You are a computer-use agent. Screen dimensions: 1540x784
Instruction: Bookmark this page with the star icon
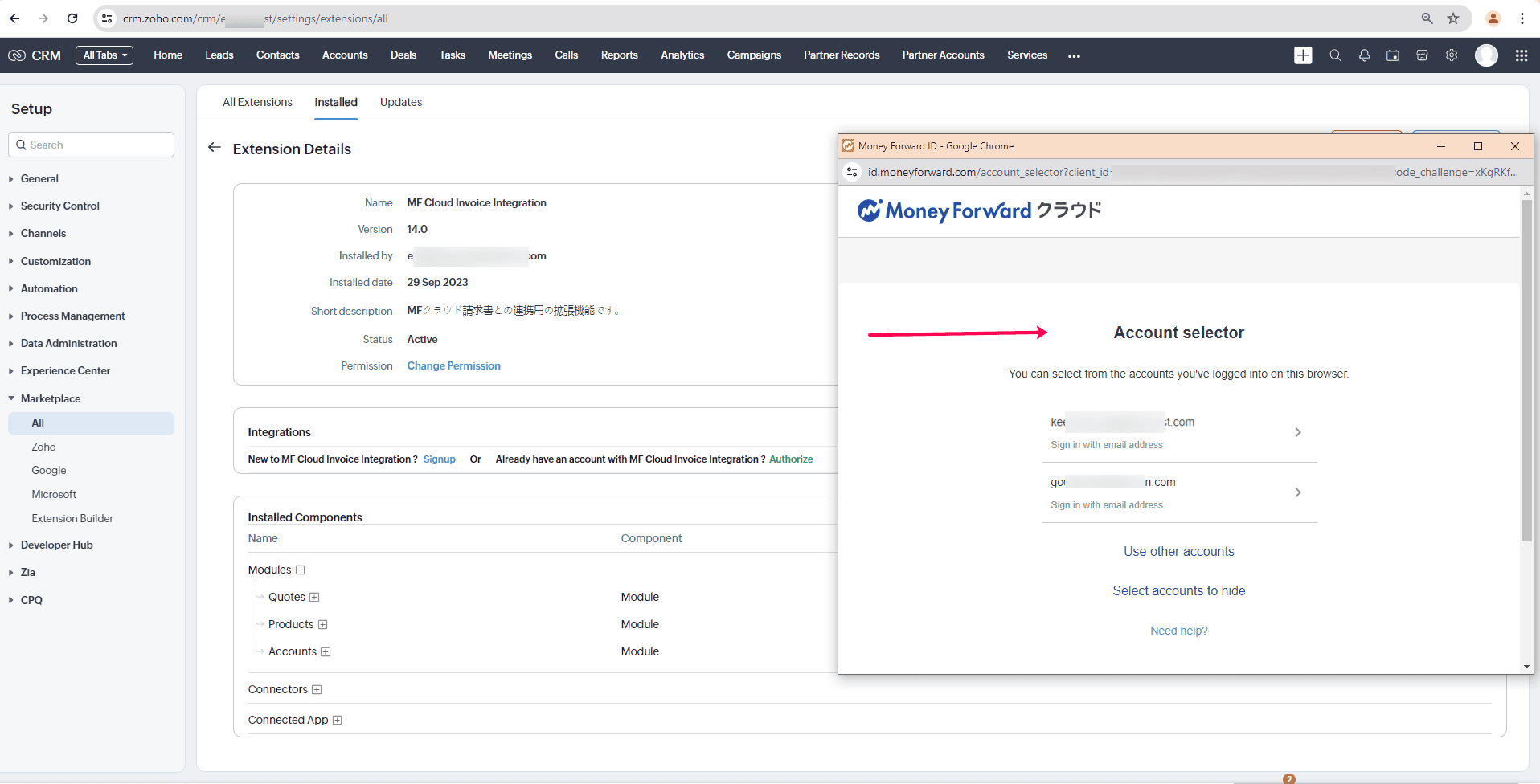coord(1453,18)
